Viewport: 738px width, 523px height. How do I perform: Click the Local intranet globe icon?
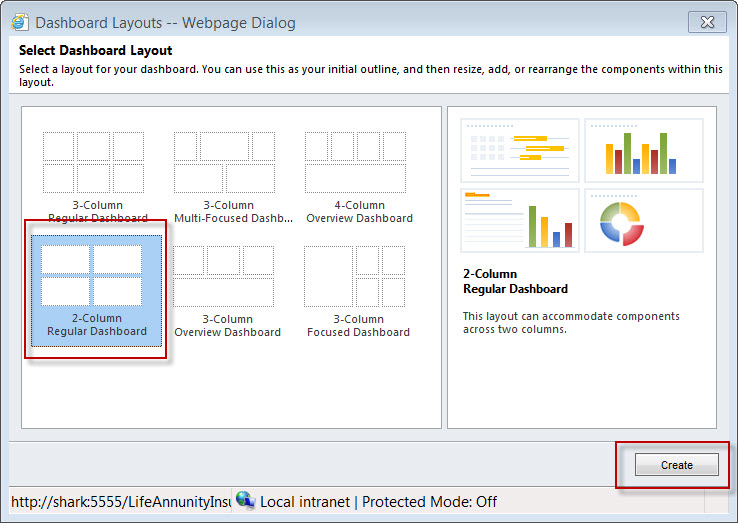245,501
